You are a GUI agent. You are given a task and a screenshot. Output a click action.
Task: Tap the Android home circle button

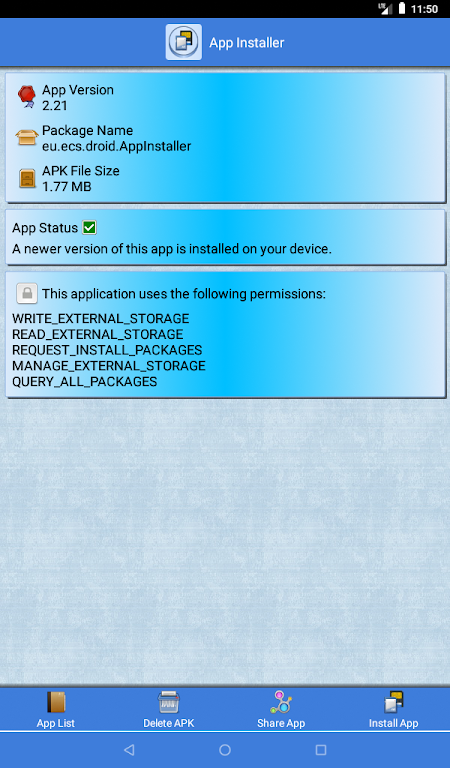coord(225,749)
